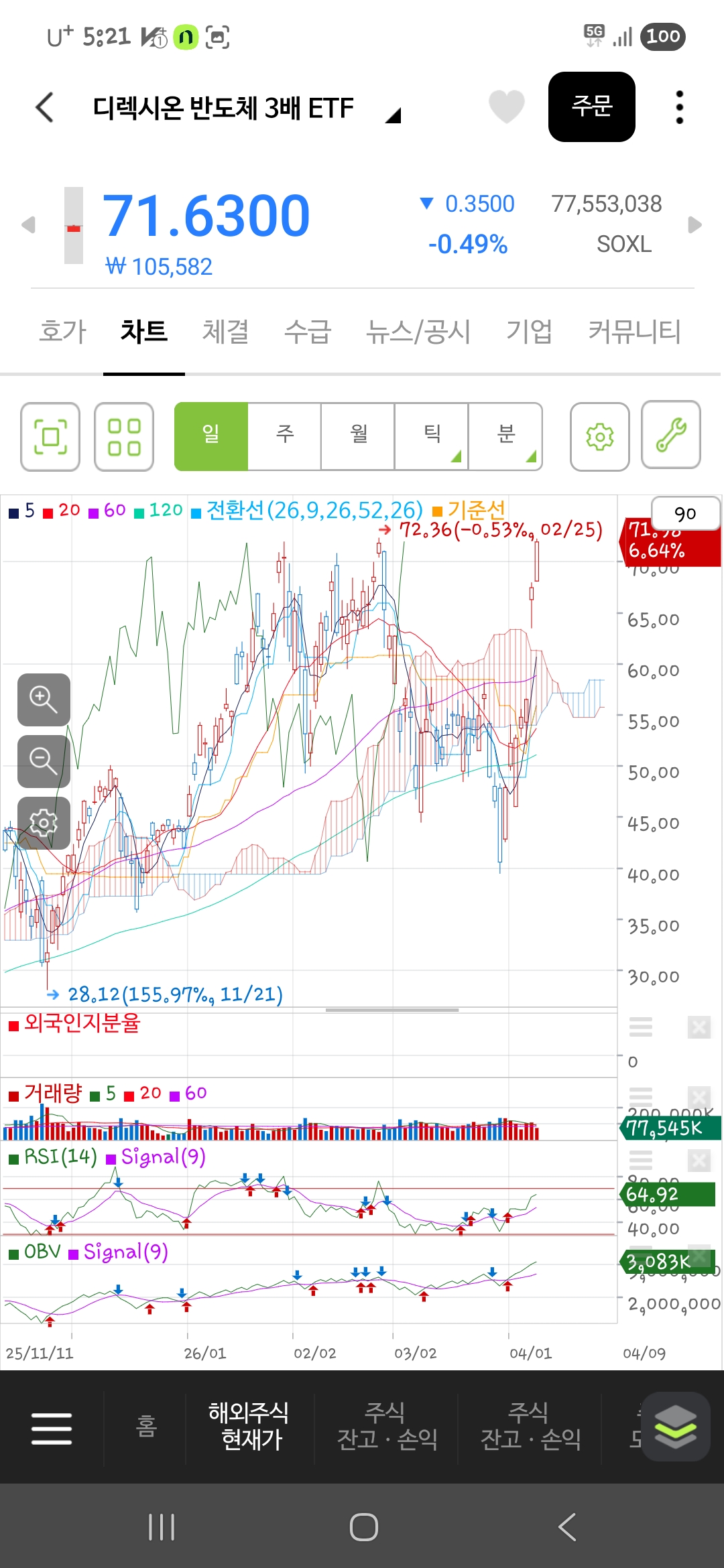This screenshot has height=1568, width=724.
Task: Expand the stock name dropdown triangle
Action: pyautogui.click(x=393, y=115)
